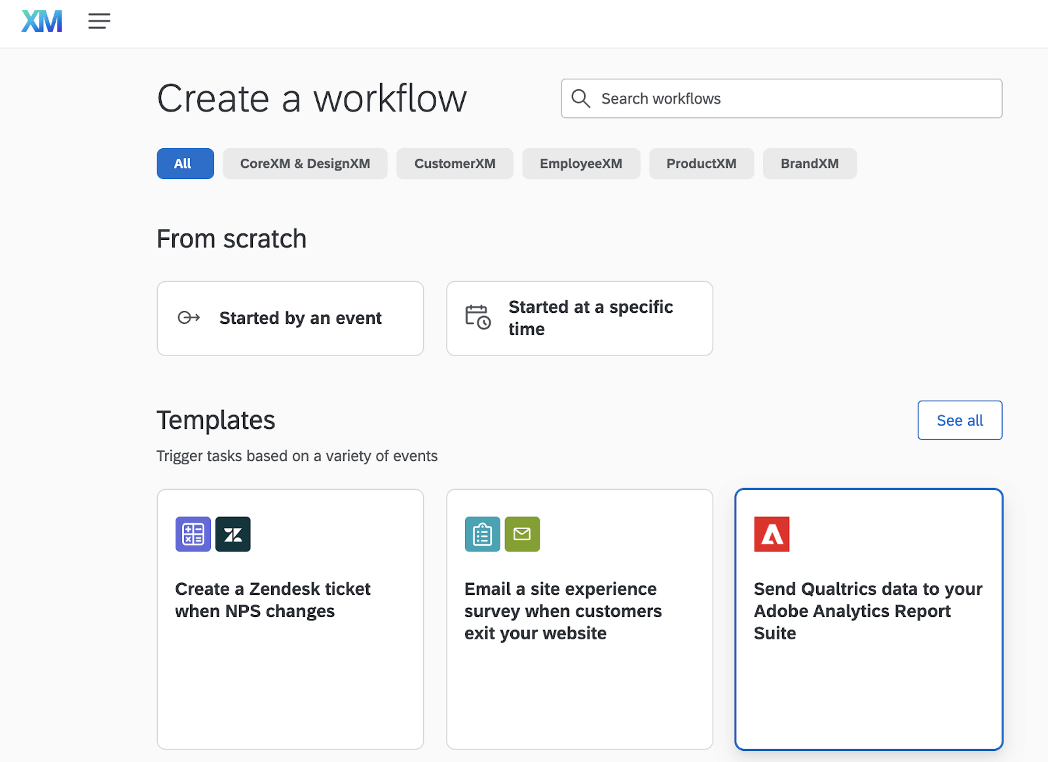Filter by CoreXM & DesignXM
The image size is (1048, 762).
coord(305,164)
